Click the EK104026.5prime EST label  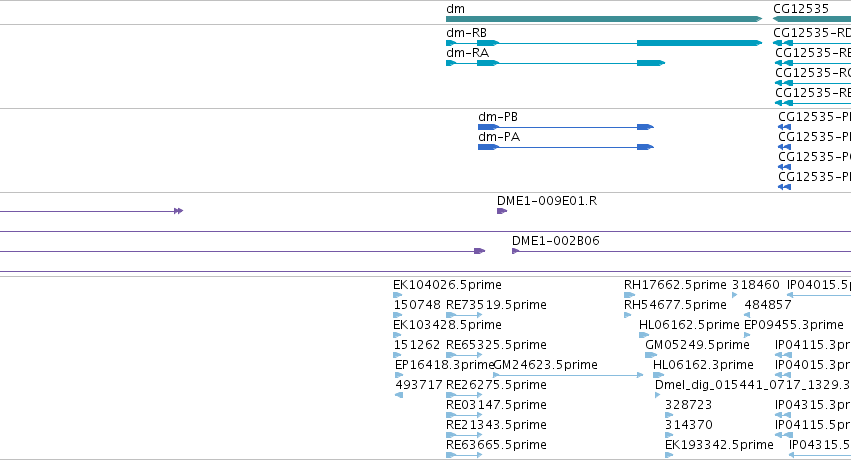pyautogui.click(x=447, y=285)
